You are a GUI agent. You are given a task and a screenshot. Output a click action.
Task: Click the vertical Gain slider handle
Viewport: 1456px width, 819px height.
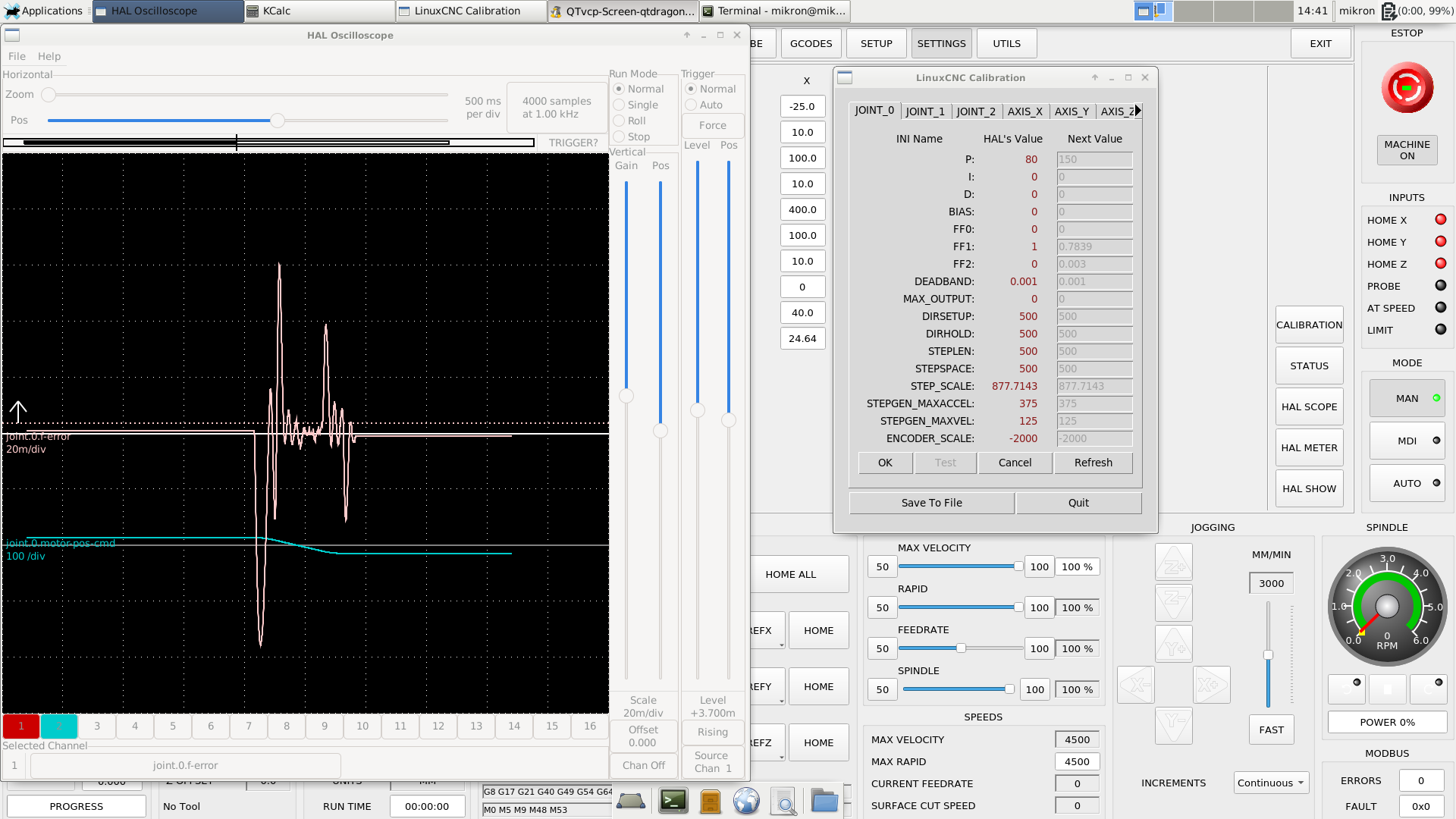click(x=626, y=396)
